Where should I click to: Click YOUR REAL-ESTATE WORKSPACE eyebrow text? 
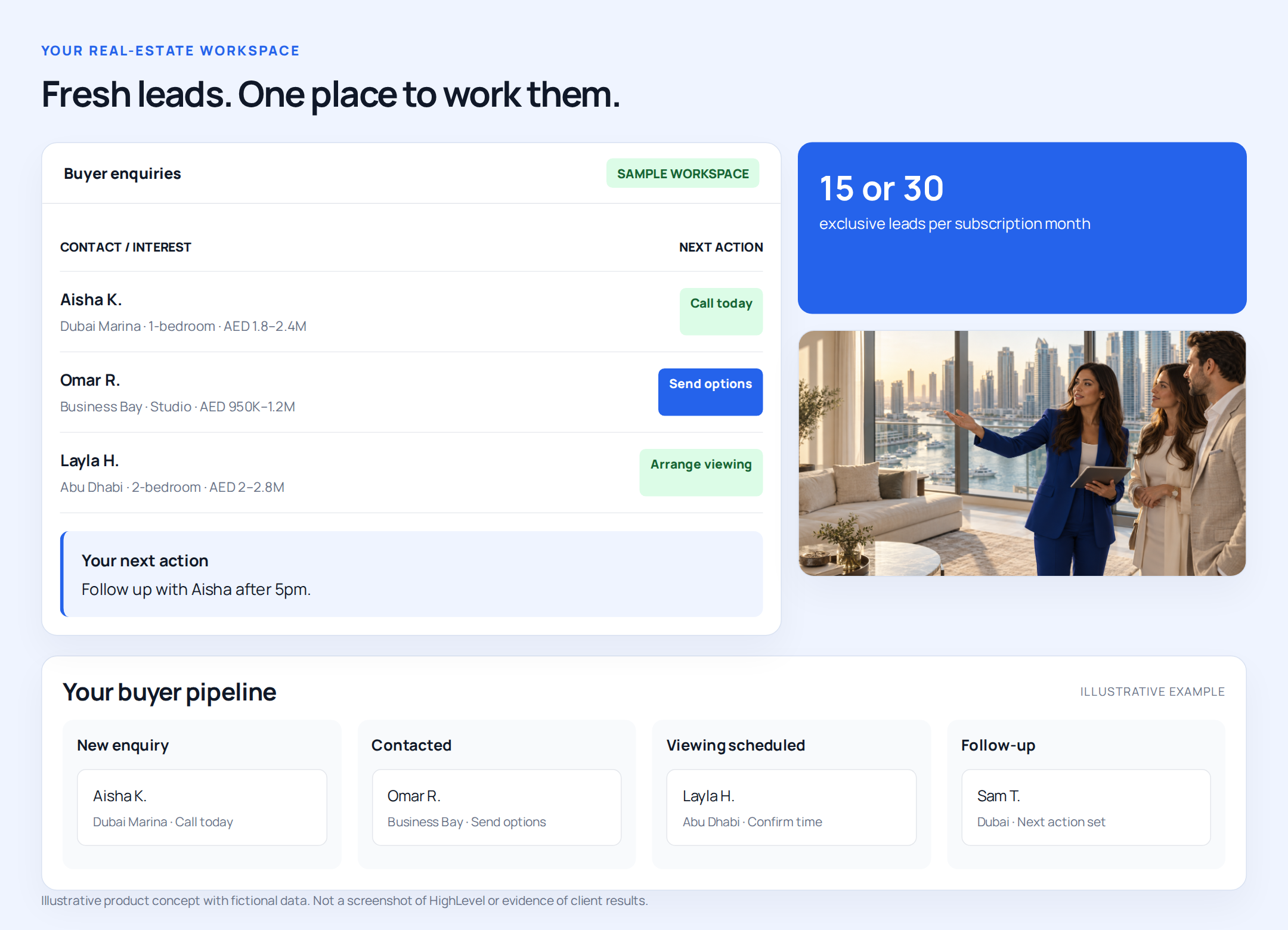tap(171, 51)
